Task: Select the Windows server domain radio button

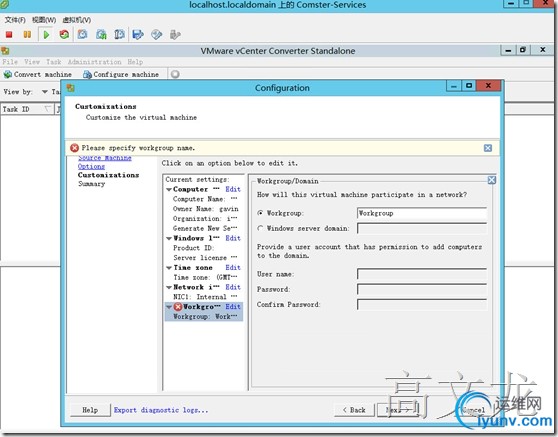Action: pos(260,228)
